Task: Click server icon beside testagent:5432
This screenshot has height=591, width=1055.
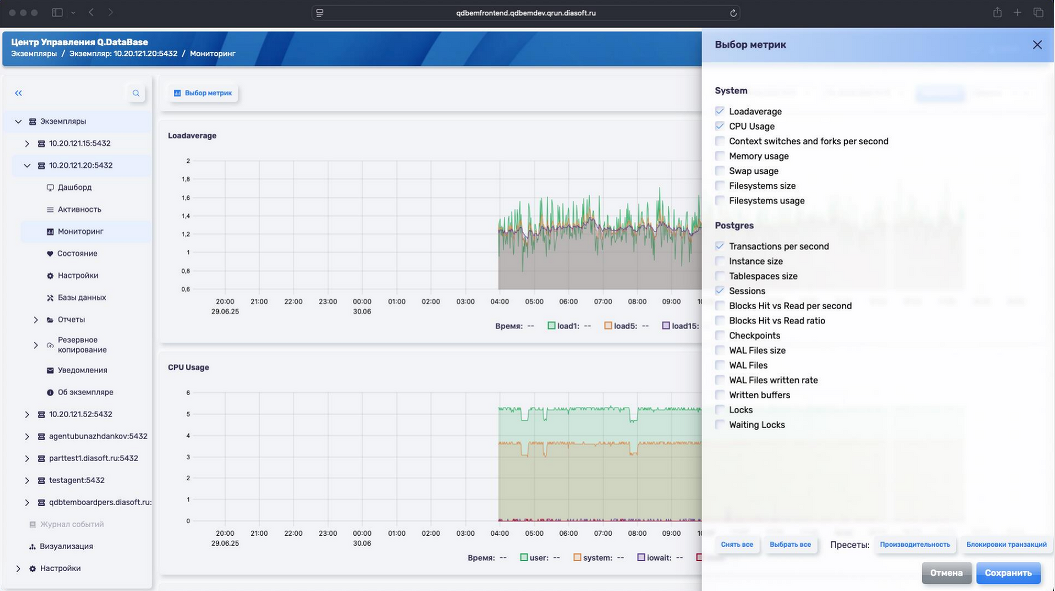Action: coord(41,481)
